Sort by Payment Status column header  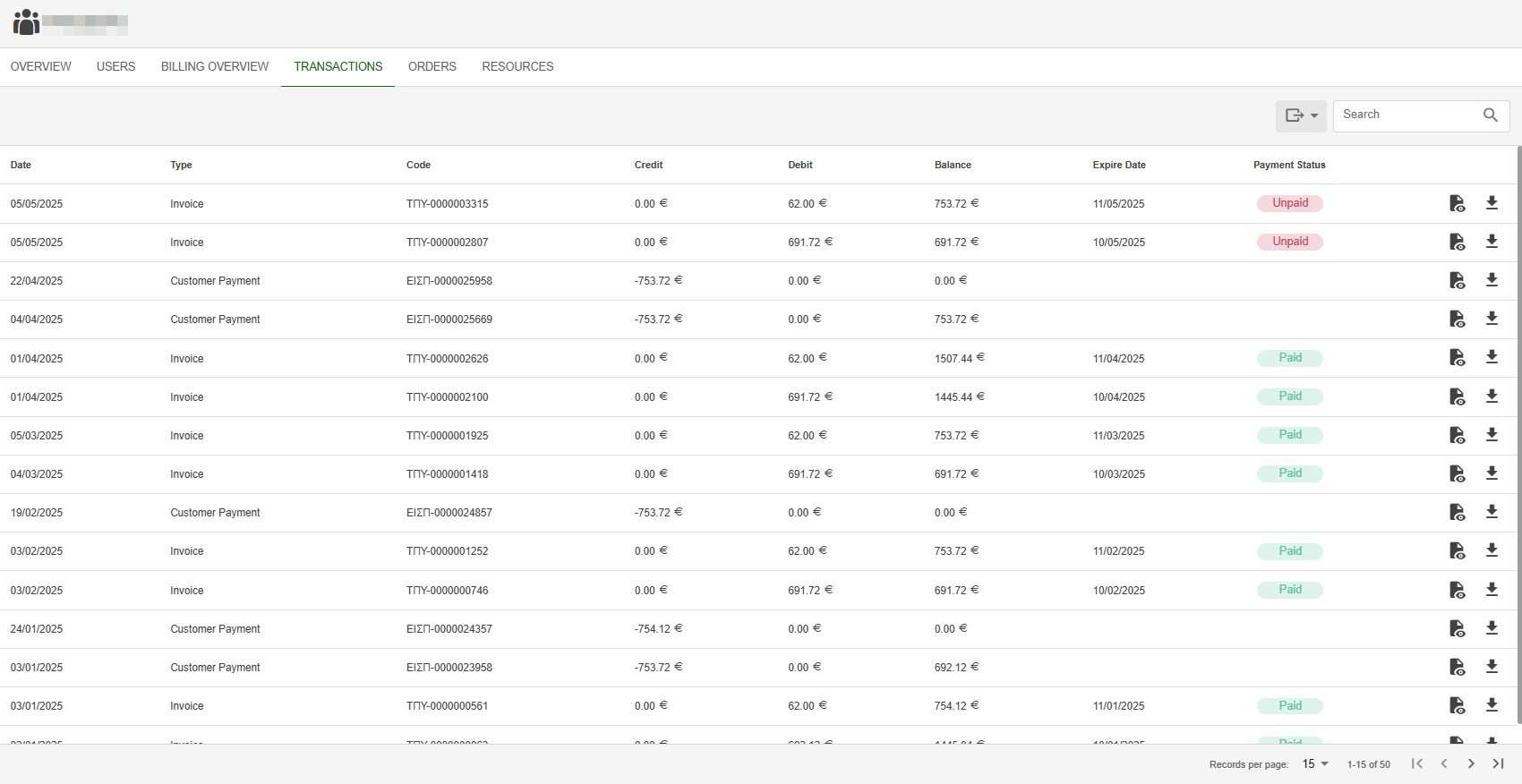1288,166
